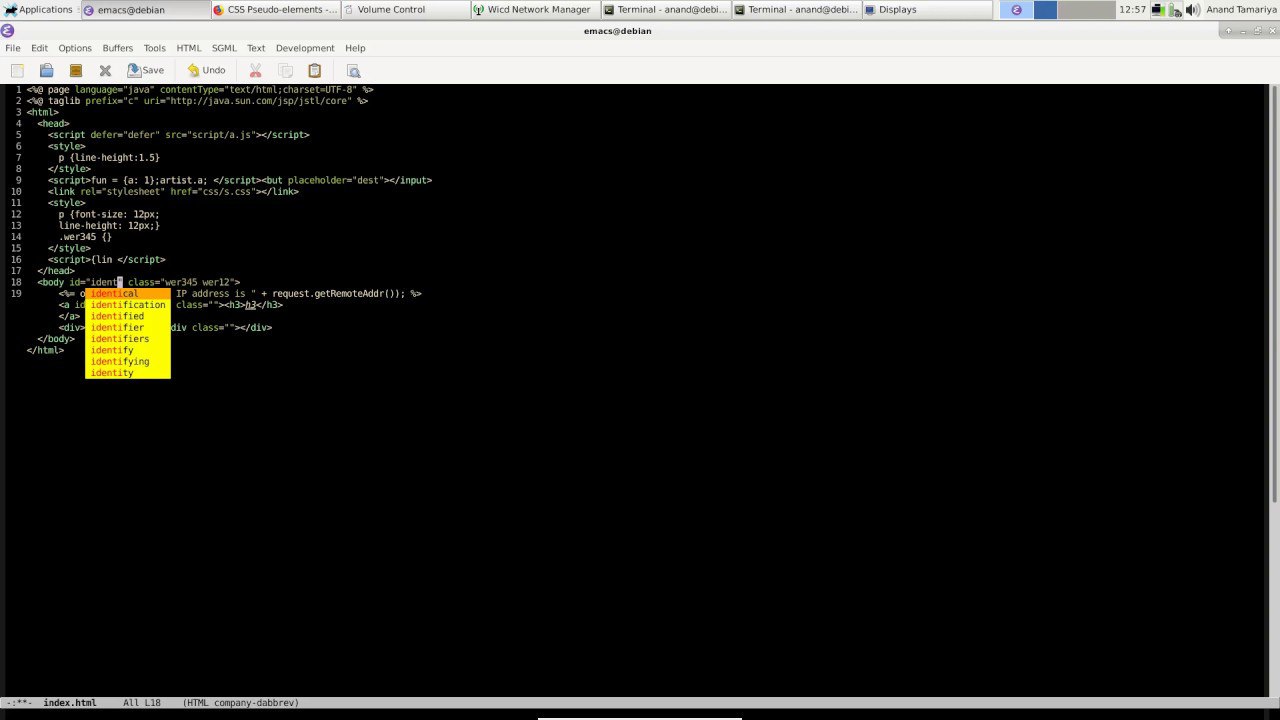Click the 'p {line-height:1.5}' code line

(109, 158)
